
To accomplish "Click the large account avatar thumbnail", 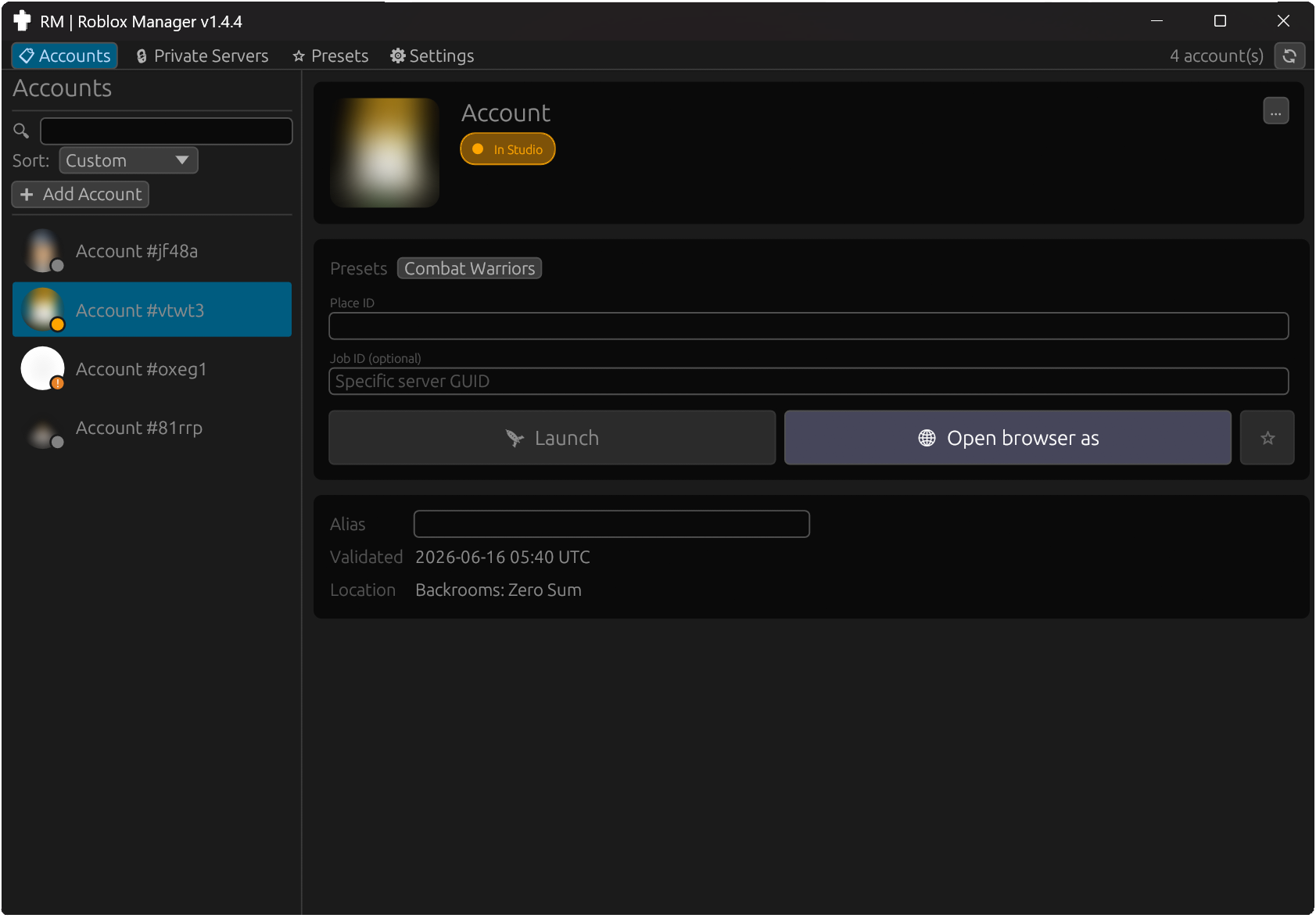I will point(385,152).
